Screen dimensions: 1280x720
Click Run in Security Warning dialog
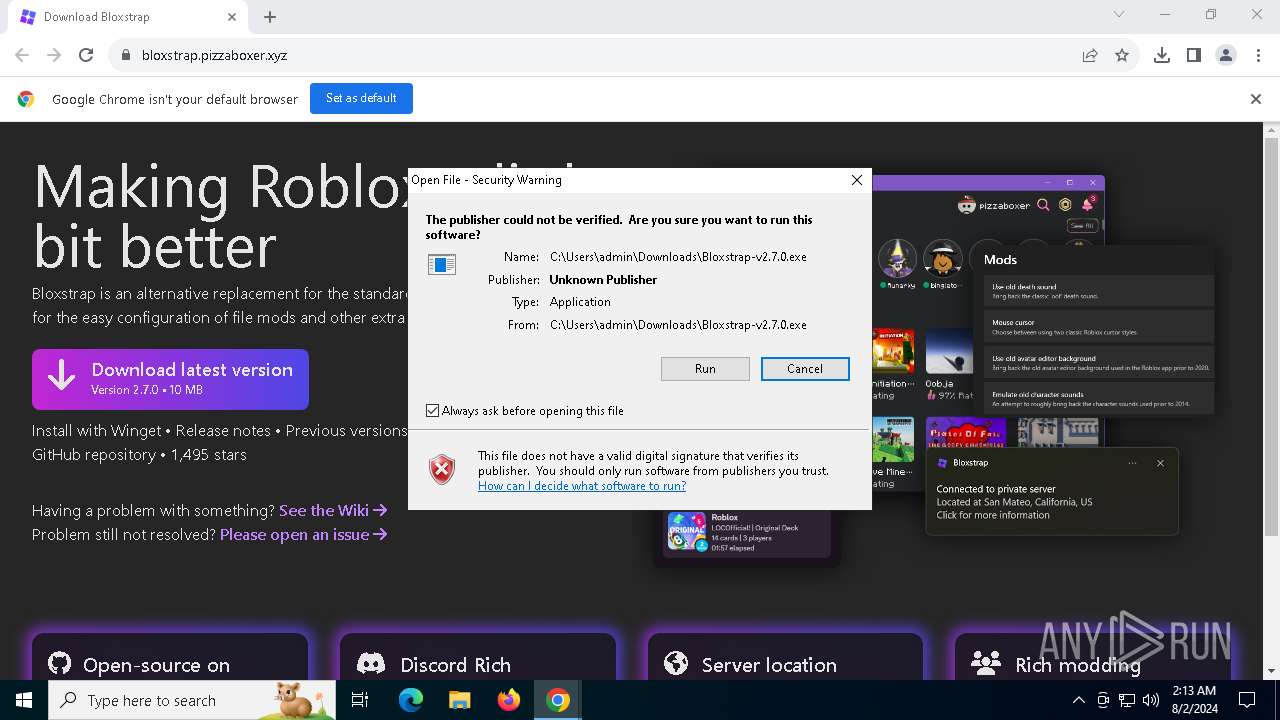point(705,369)
